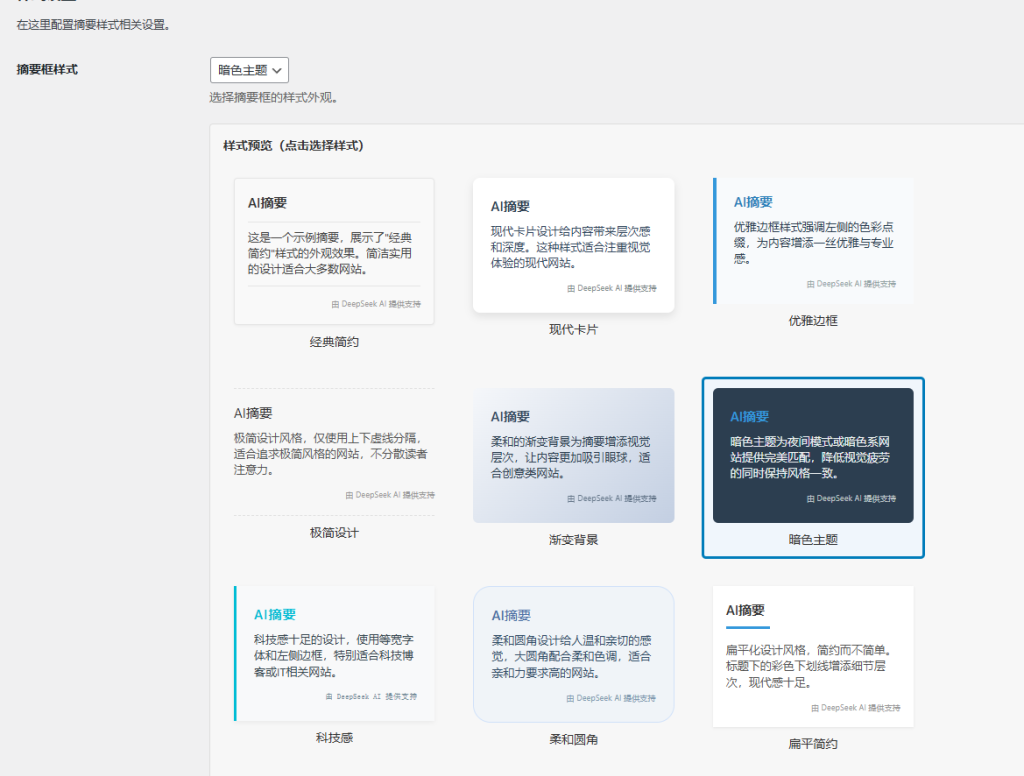Pick the 柔和圆角 rounded preview card
This screenshot has height=776, width=1024.
tap(573, 654)
